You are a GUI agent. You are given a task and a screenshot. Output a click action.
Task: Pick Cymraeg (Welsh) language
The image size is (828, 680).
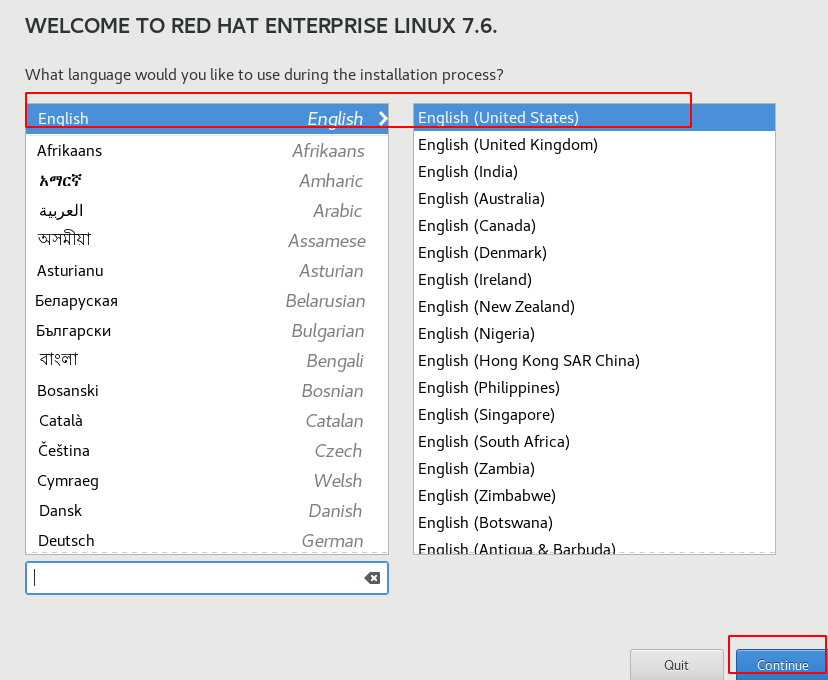coord(207,481)
